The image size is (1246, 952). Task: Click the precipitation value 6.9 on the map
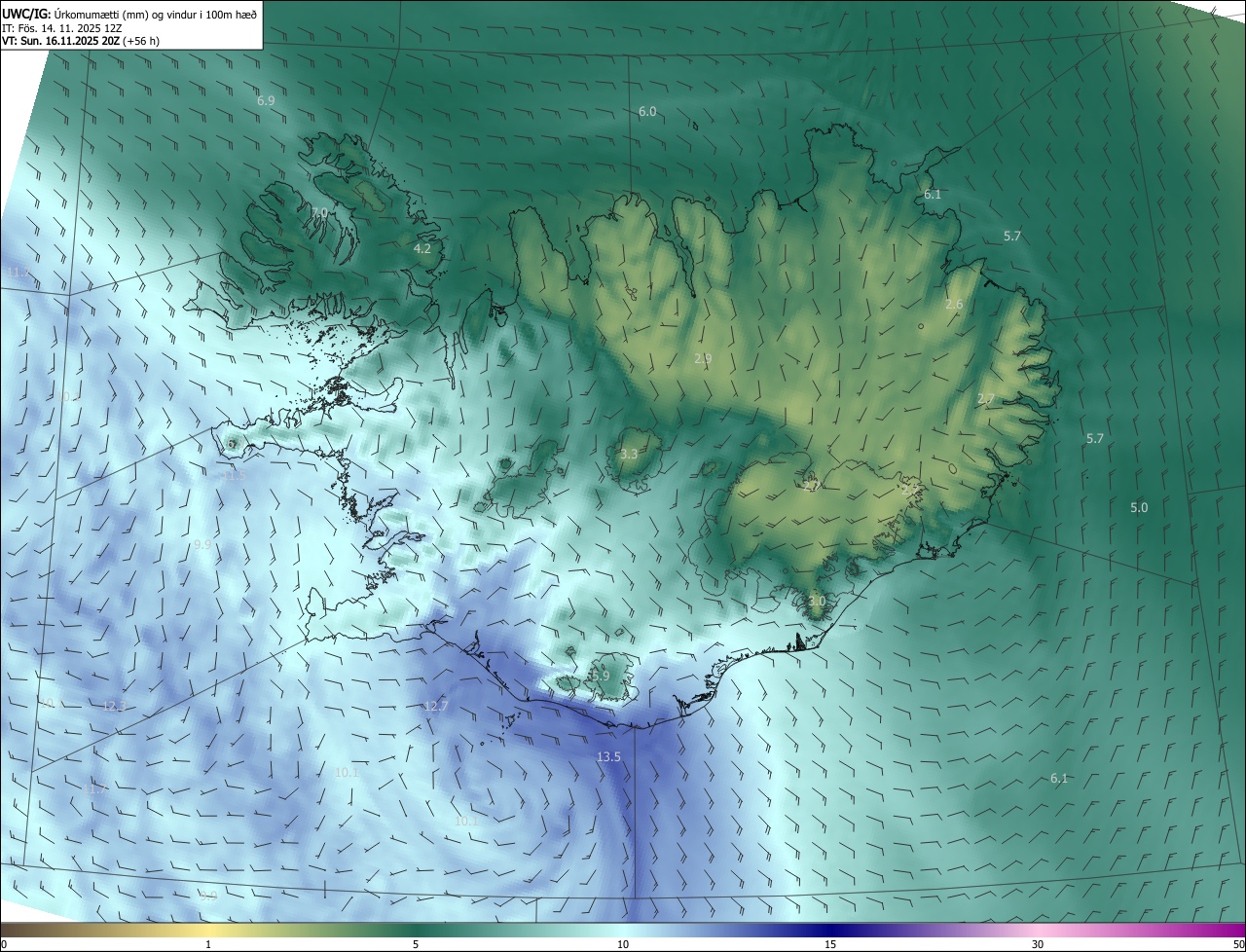(266, 100)
